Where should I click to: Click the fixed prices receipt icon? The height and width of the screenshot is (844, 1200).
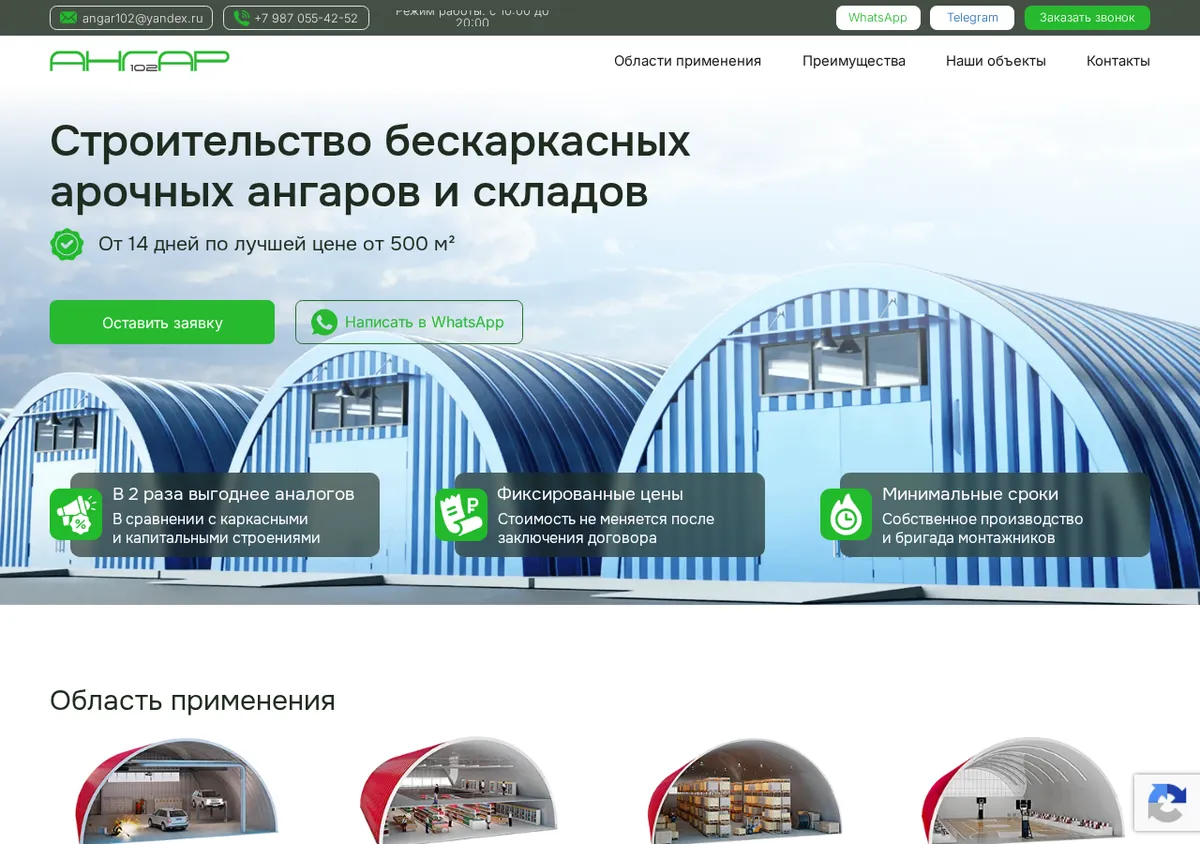pyautogui.click(x=461, y=514)
